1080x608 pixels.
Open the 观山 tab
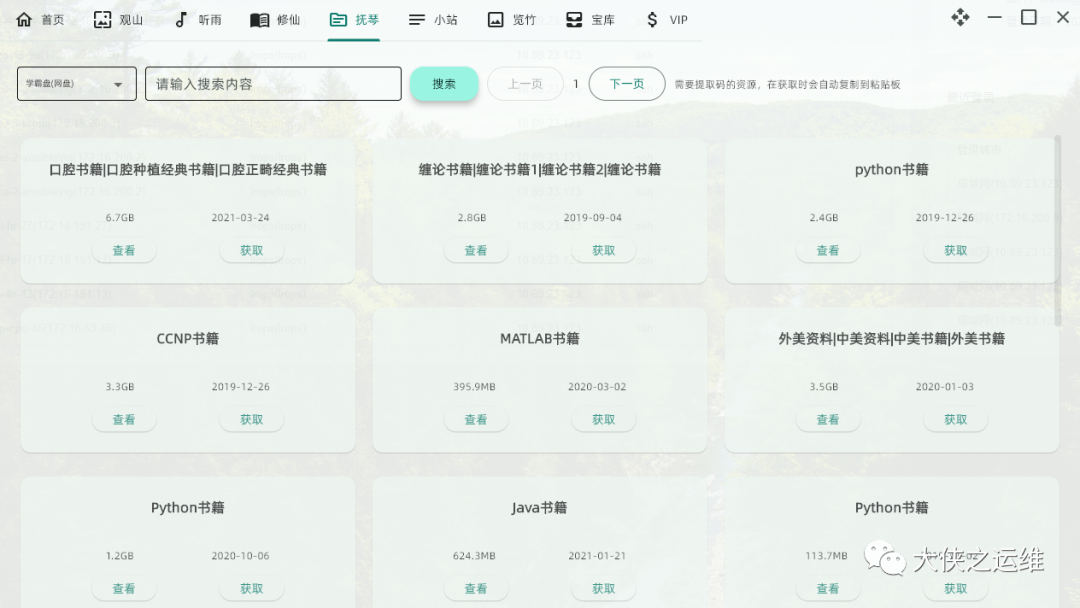[x=118, y=20]
